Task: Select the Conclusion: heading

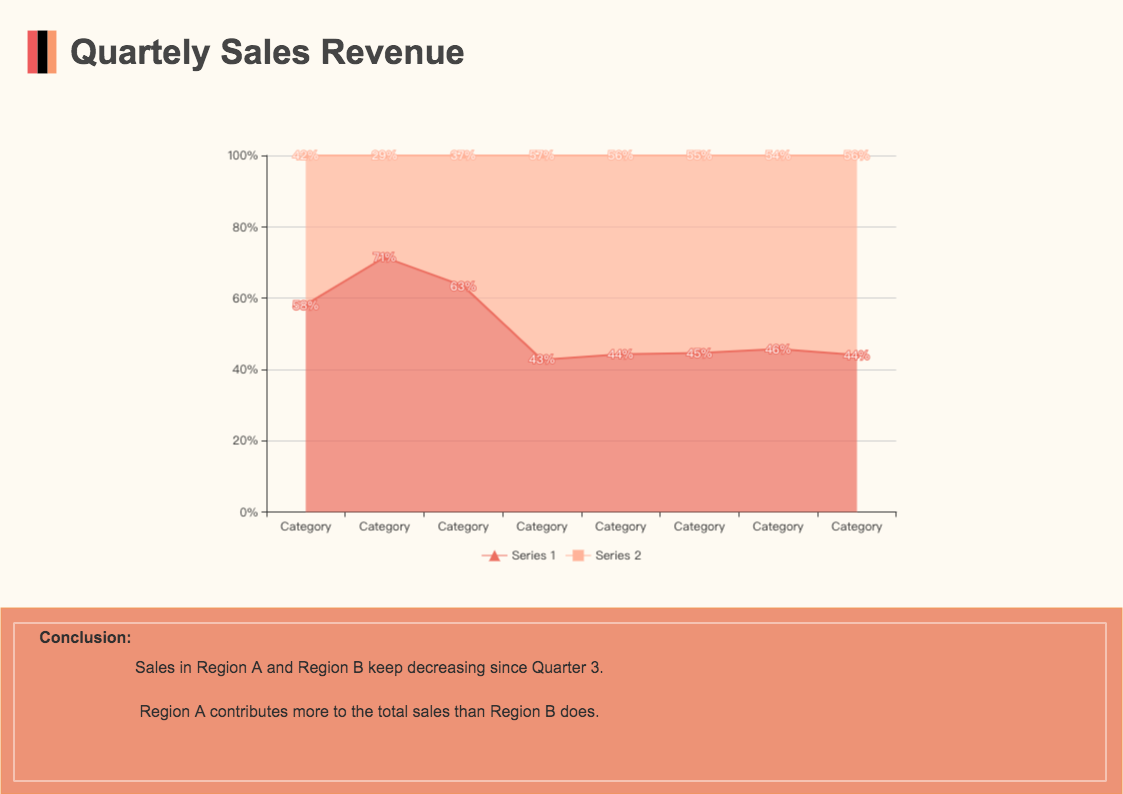Action: [x=85, y=637]
